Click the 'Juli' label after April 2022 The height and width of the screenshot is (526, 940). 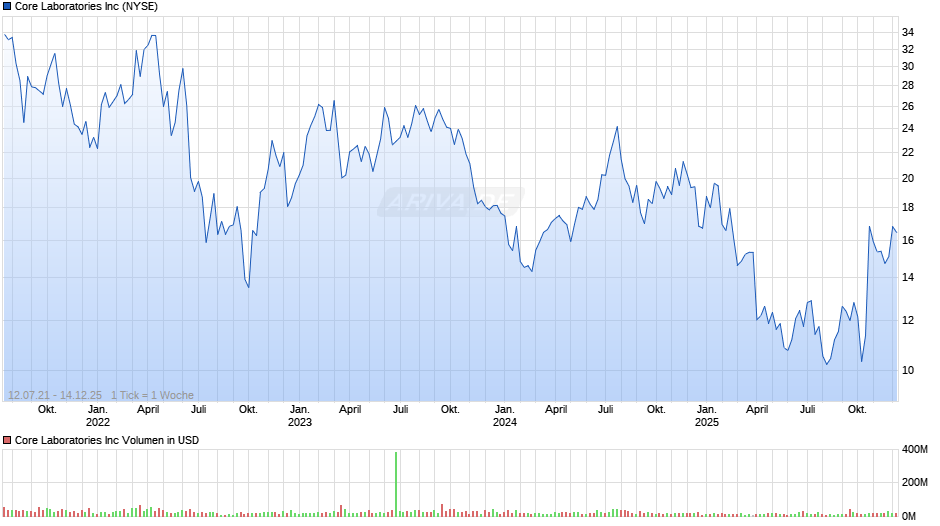pyautogui.click(x=198, y=409)
